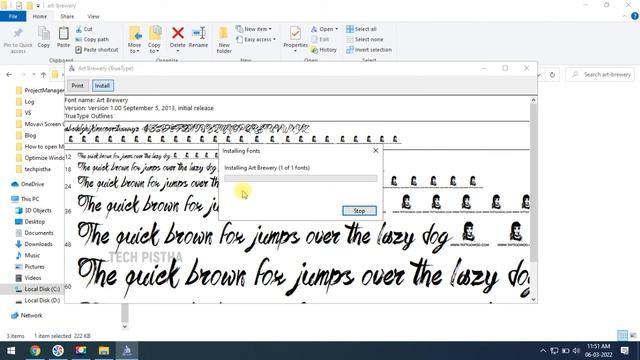Open Desktop in navigation pane
Screen dimensions: 640x360
tap(30, 222)
